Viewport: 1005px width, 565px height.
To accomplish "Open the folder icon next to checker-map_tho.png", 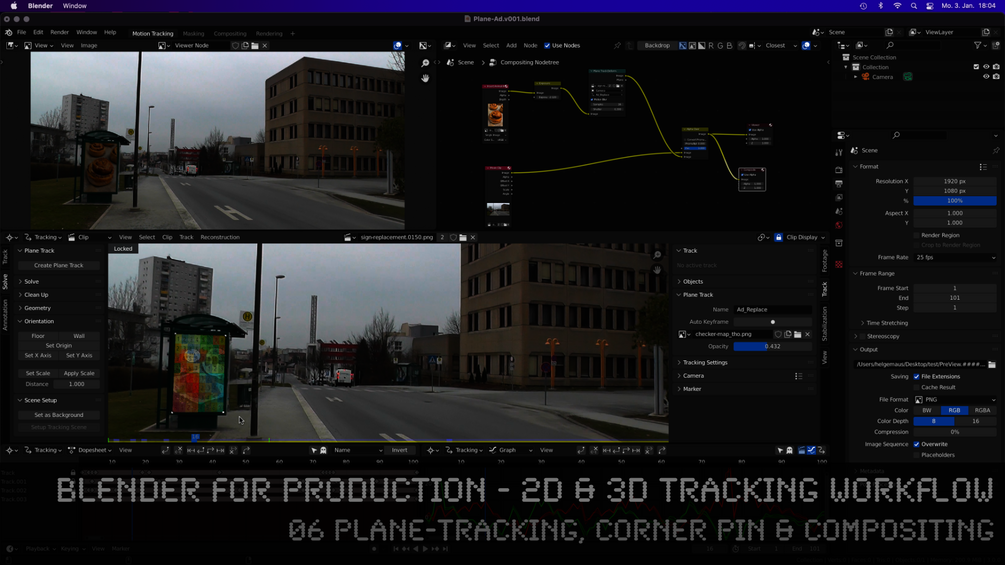I will tap(797, 334).
